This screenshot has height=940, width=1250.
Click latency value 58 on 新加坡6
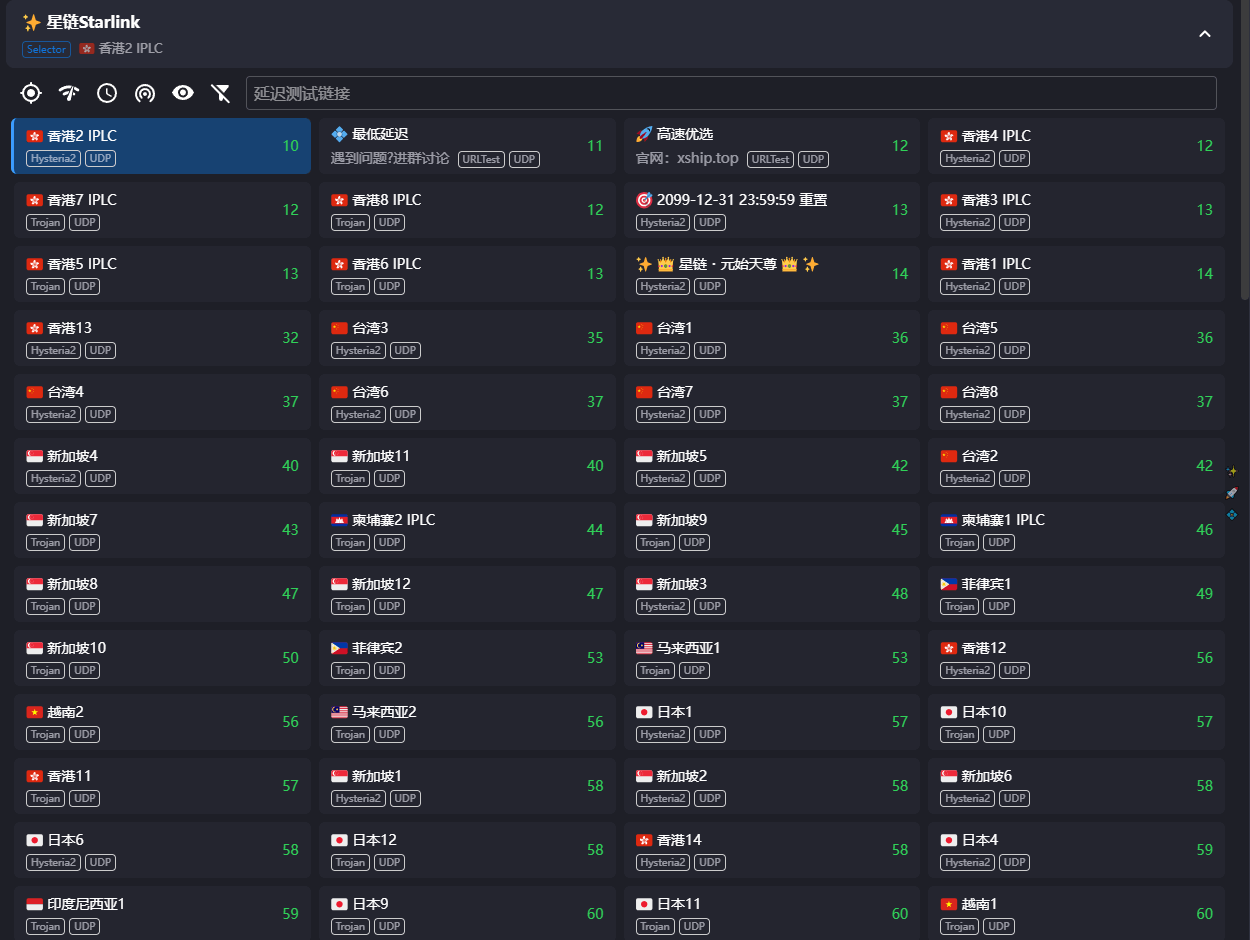tap(1204, 786)
